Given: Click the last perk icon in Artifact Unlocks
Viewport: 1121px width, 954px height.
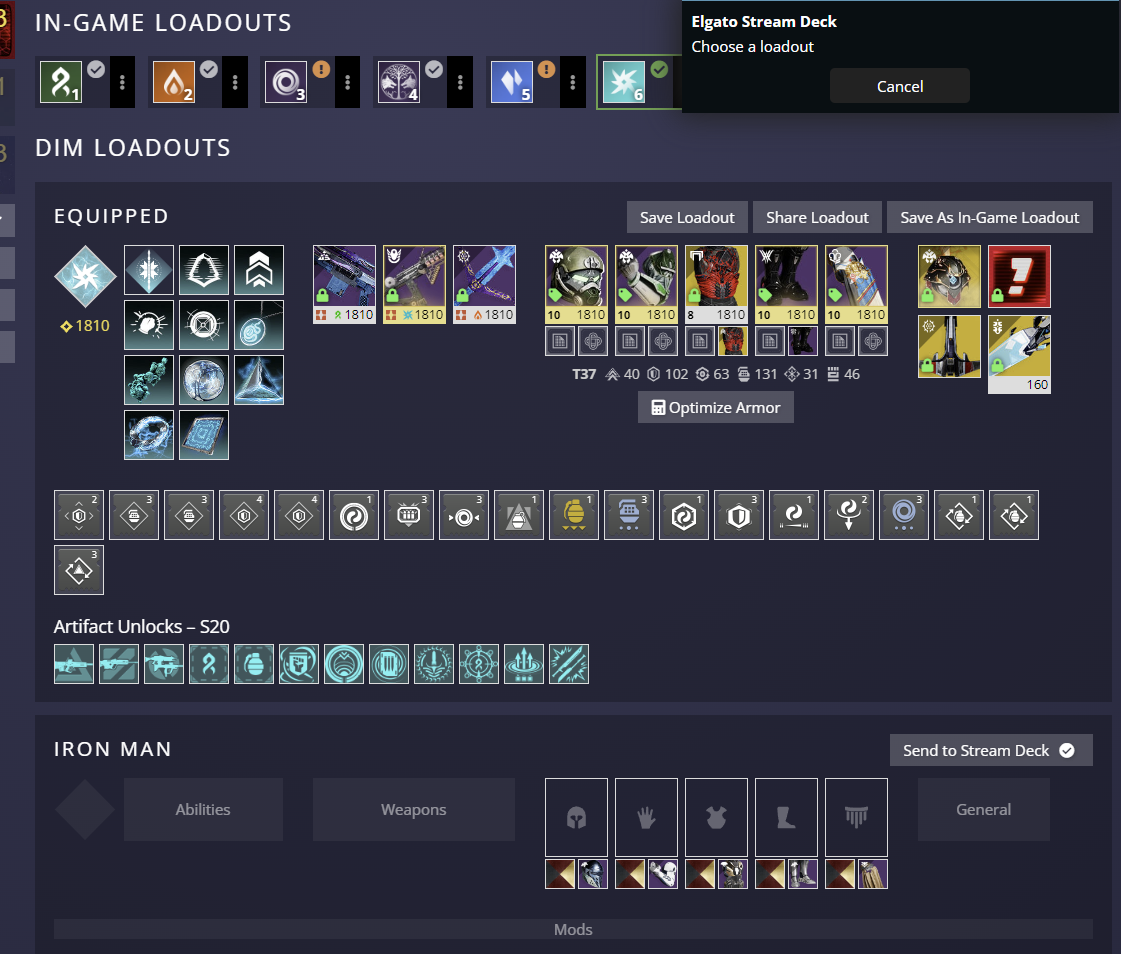Looking at the screenshot, I should (x=569, y=664).
